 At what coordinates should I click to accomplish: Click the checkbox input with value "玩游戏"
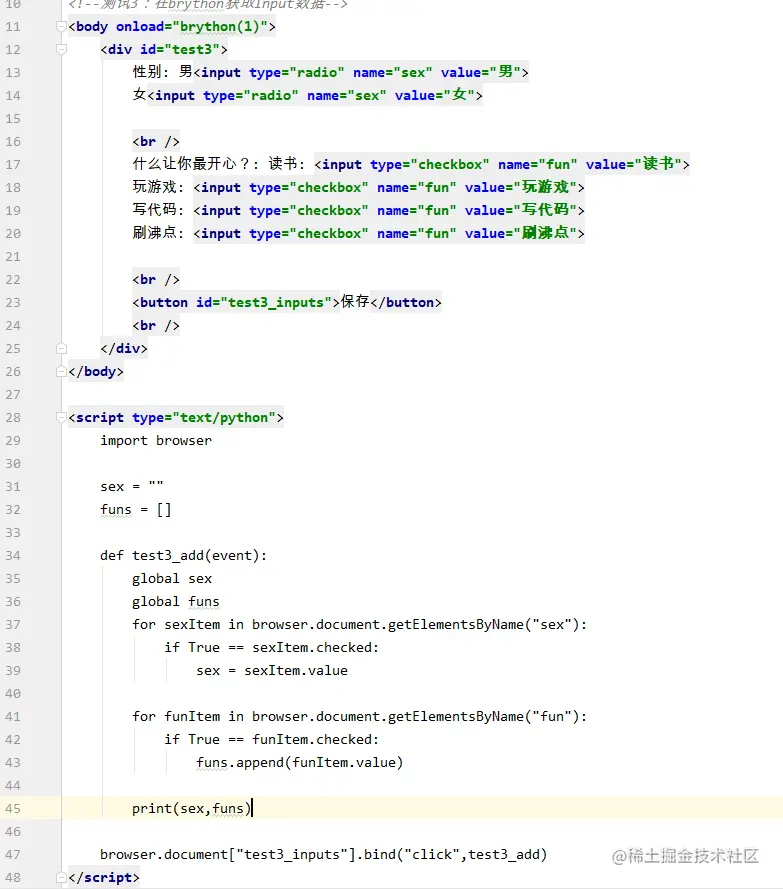389,188
